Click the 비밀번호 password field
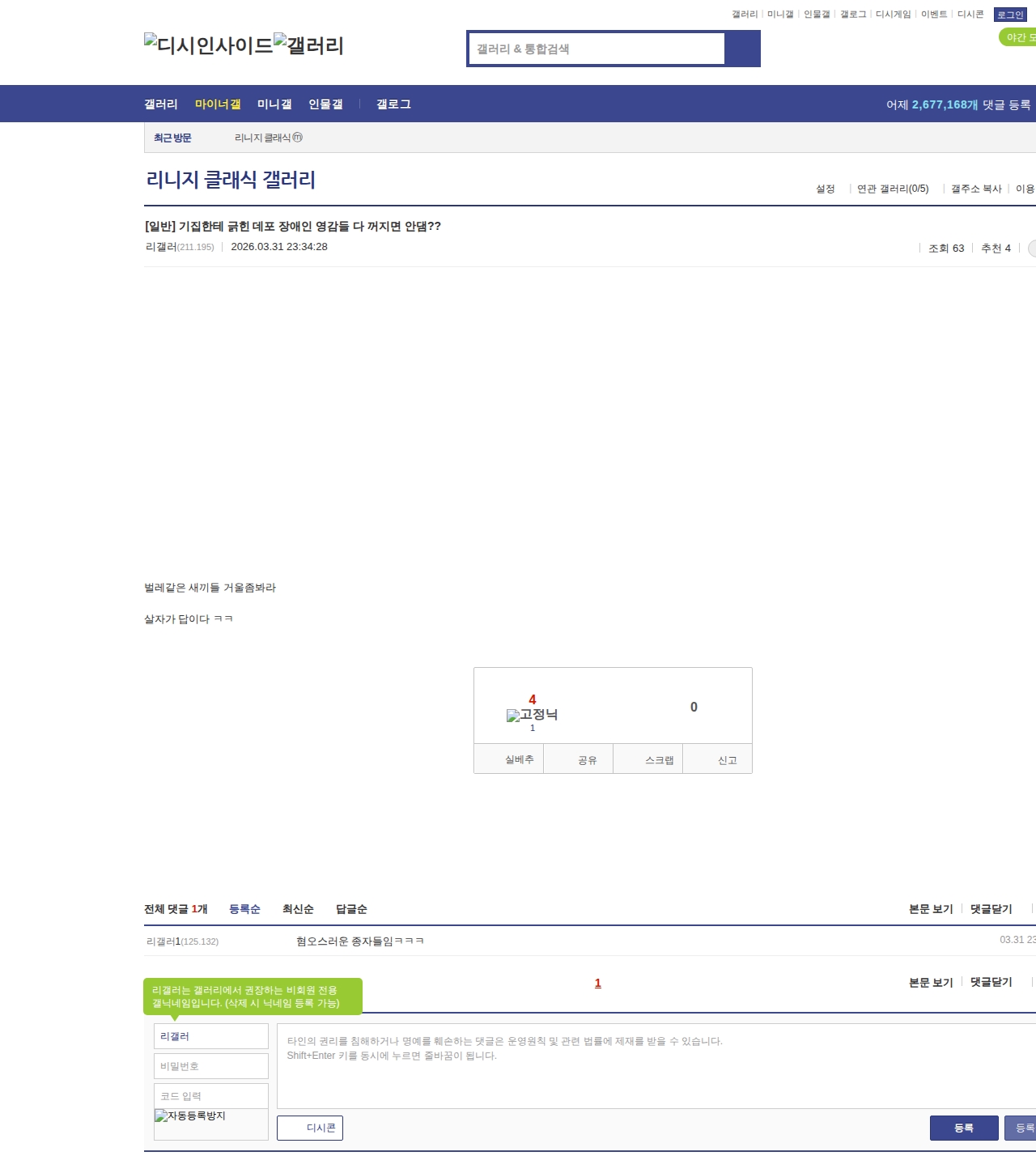The width and height of the screenshot is (1036, 1156). tap(210, 1066)
